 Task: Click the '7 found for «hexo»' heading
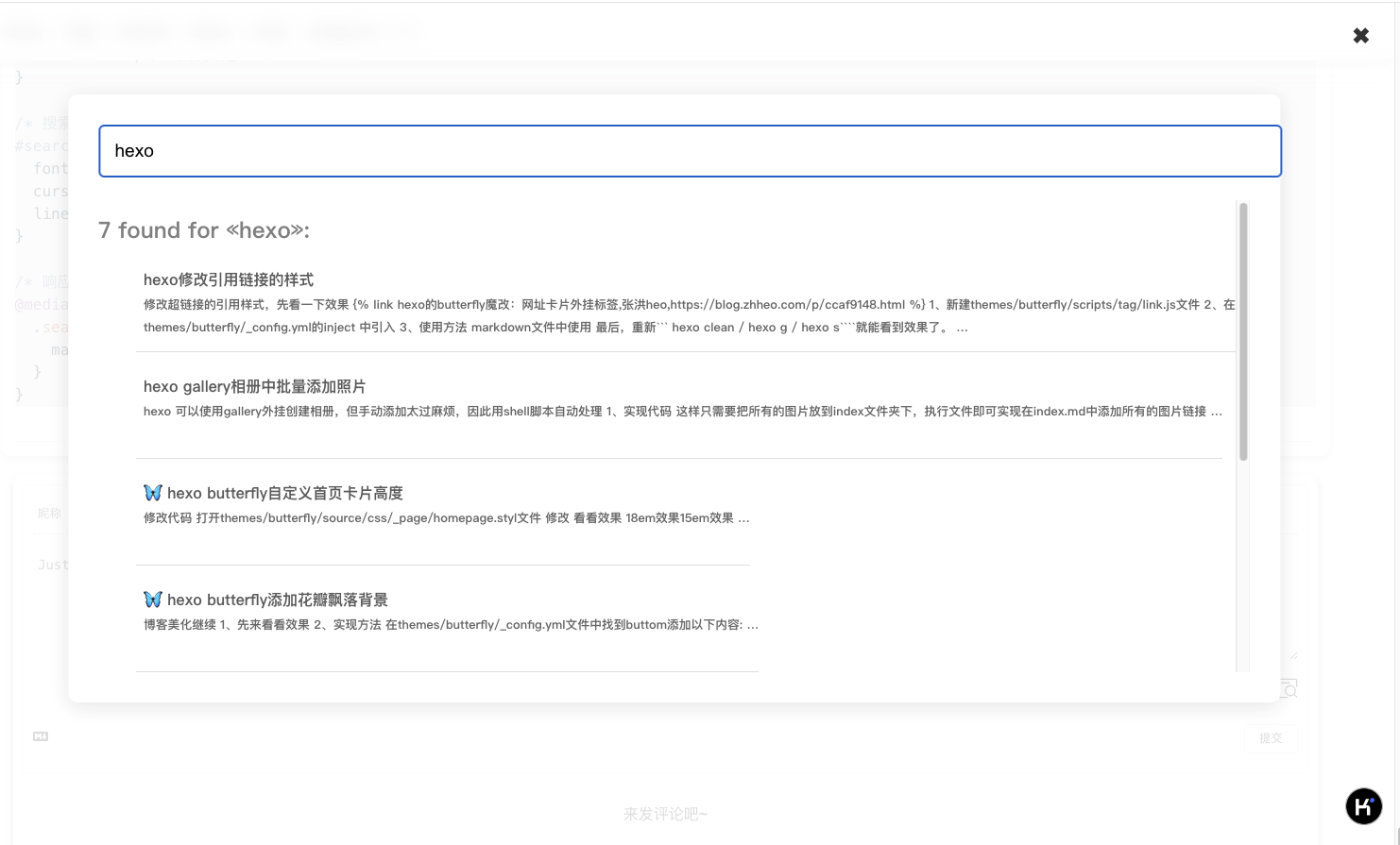tap(204, 230)
